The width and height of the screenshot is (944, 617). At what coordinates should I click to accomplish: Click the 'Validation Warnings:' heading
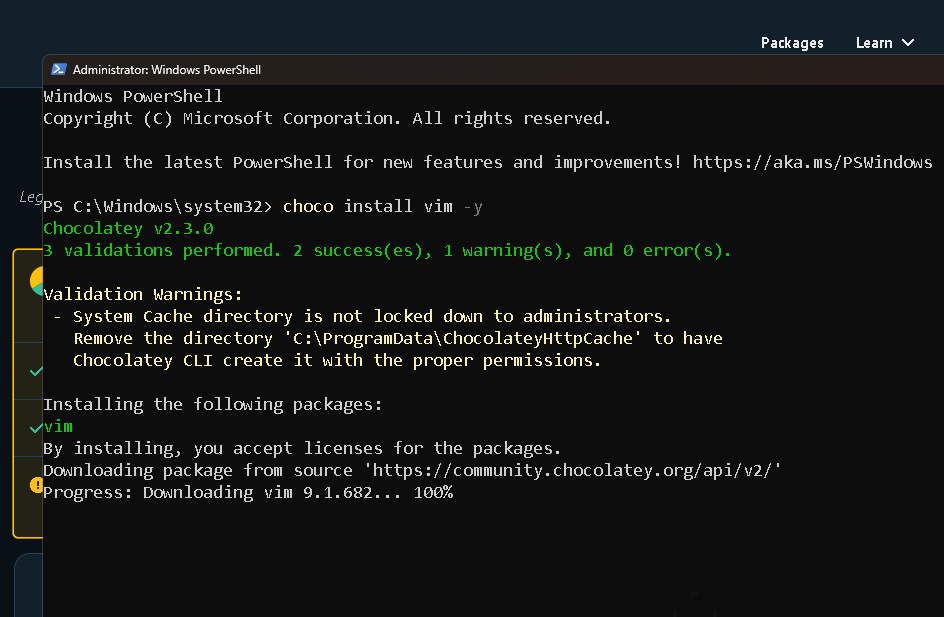click(x=143, y=294)
